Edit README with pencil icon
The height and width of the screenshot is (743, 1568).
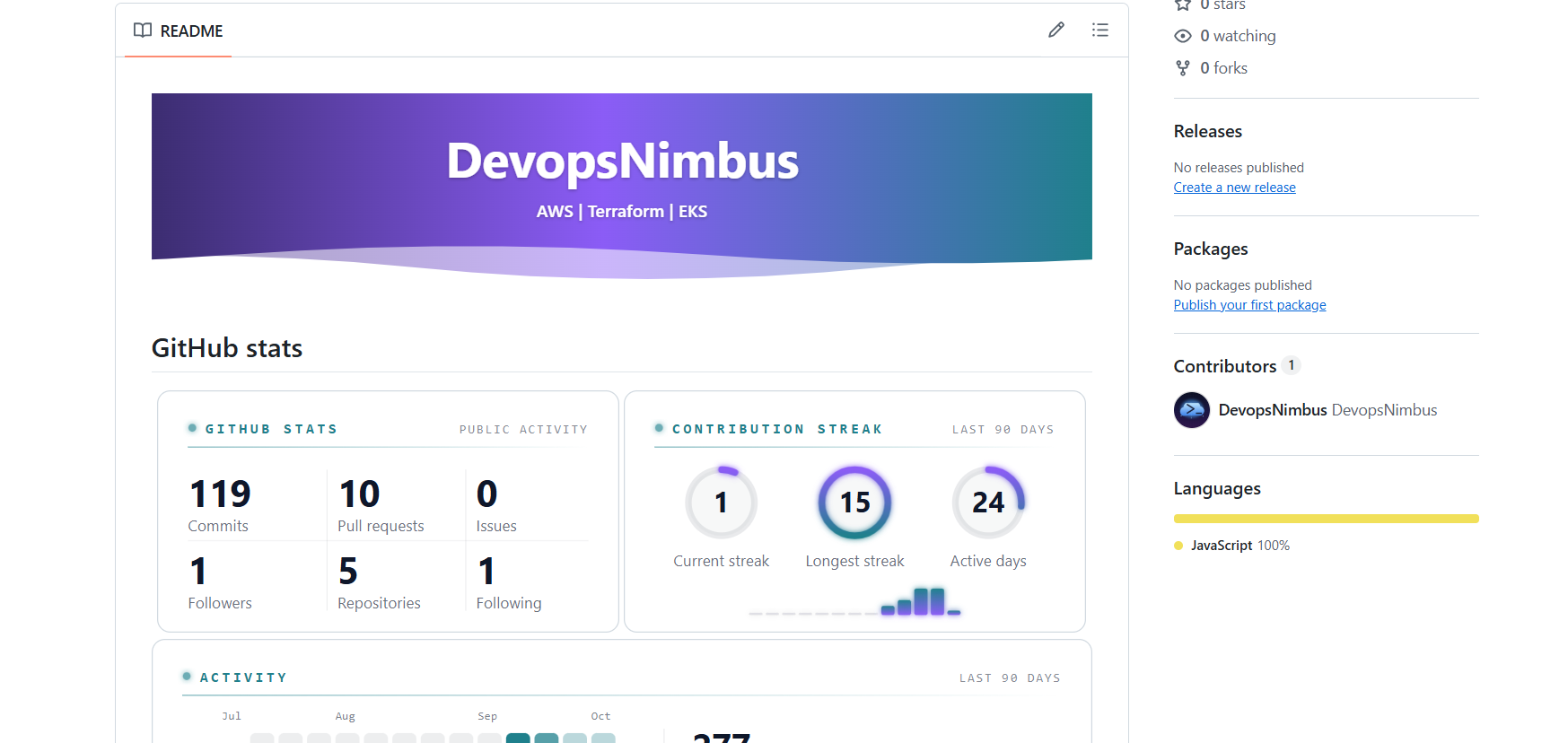(x=1056, y=31)
